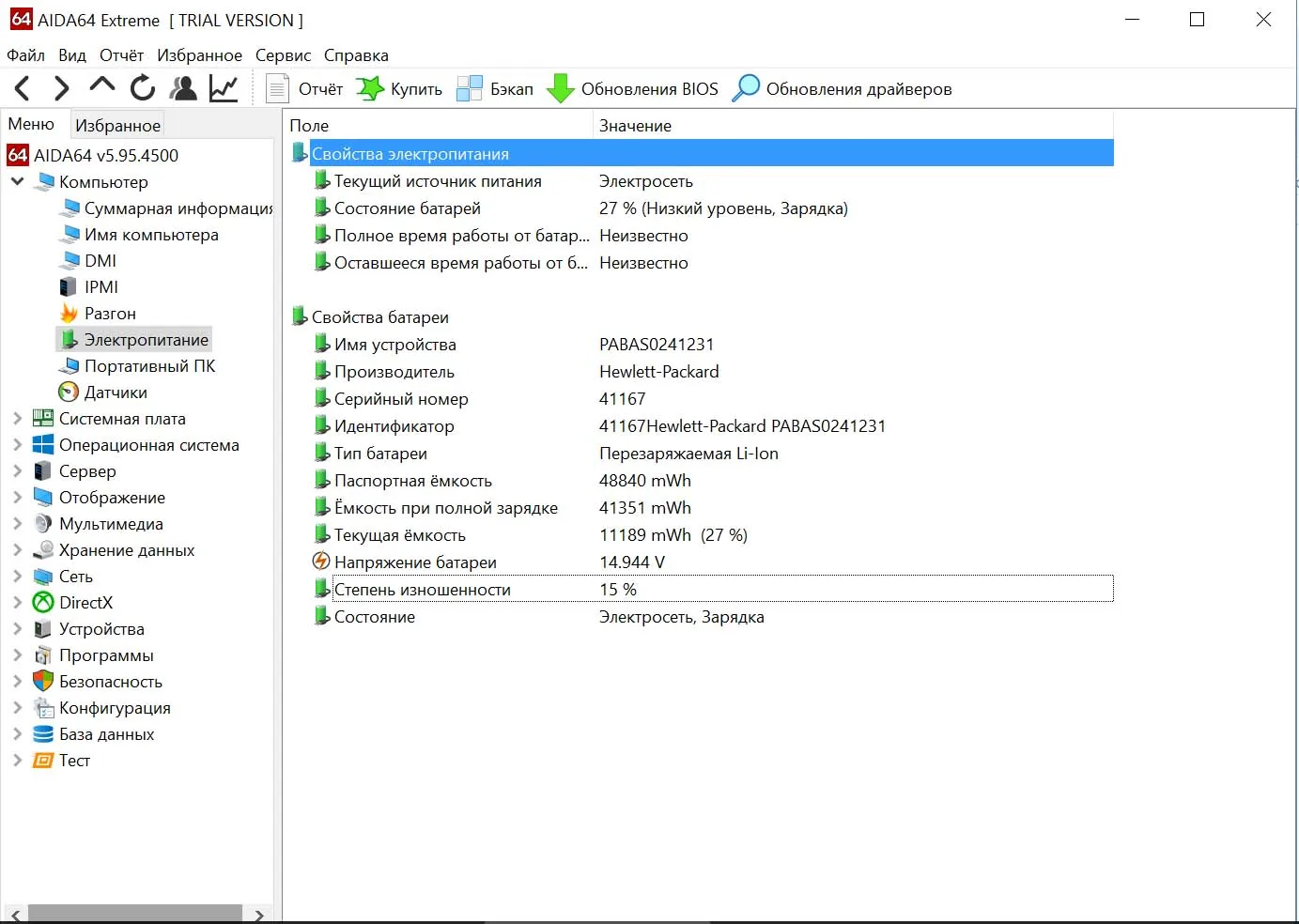Click the Отображение monitor icon
1299x924 pixels.
coord(43,498)
